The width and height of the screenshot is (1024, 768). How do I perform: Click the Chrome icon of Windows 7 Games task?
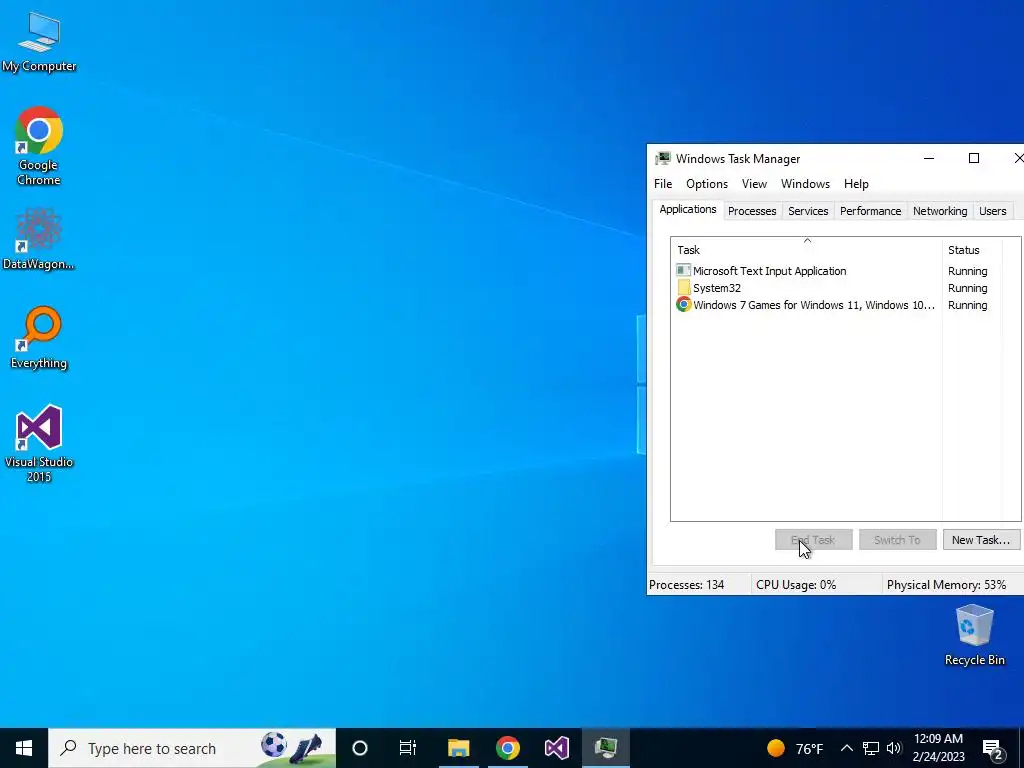684,304
